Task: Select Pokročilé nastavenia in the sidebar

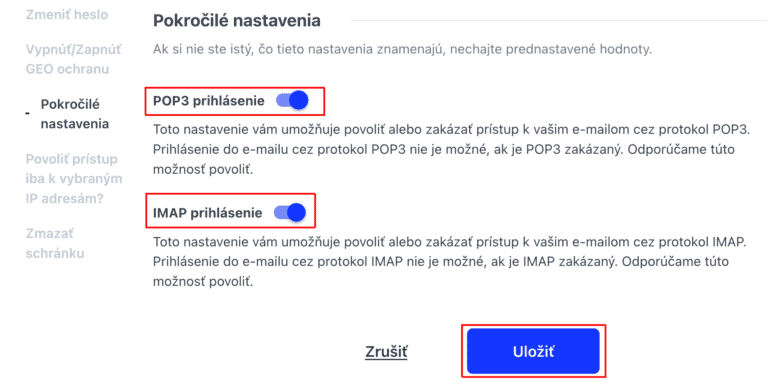Action: point(75,114)
